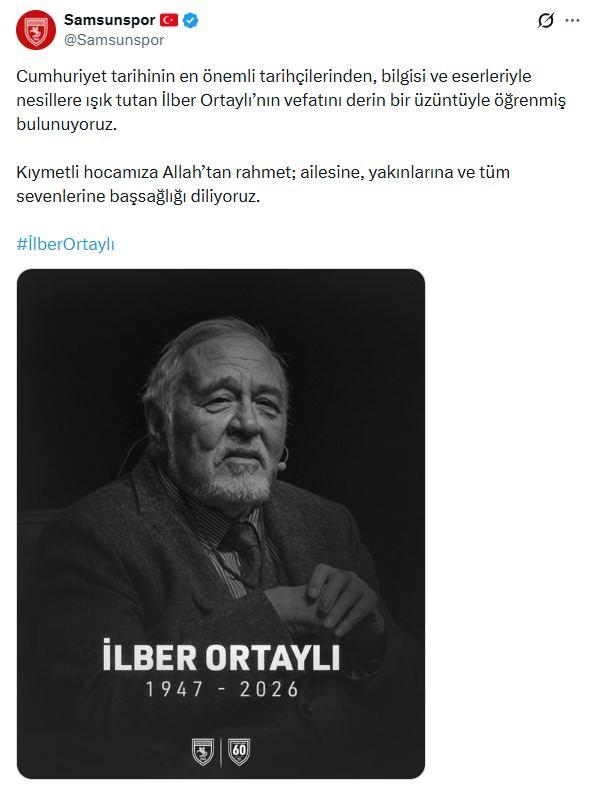Click the Grok explain-post icon
589x792 pixels.
[546, 21]
